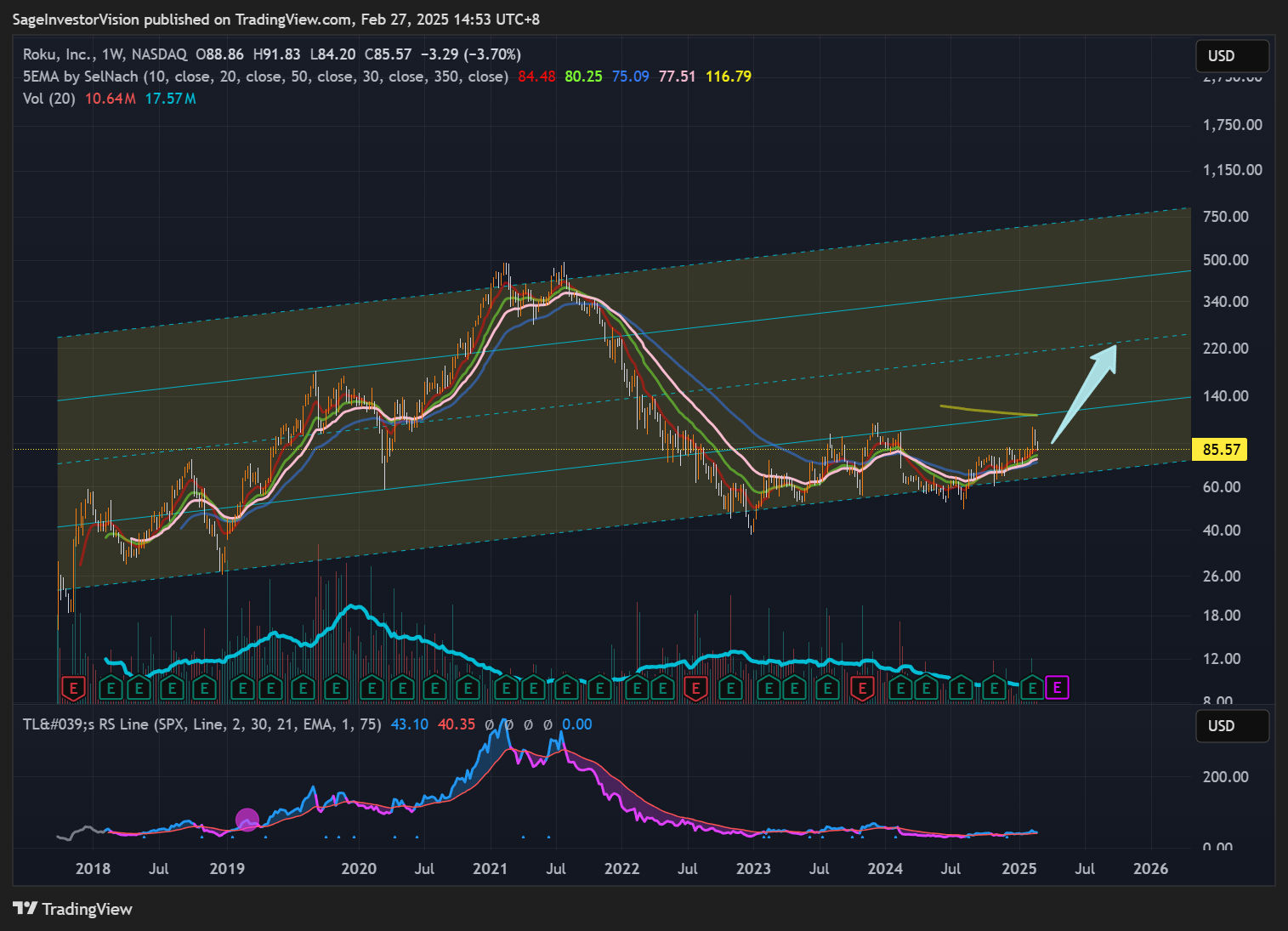Click the Jul label between 2025 and 2026

pos(1085,869)
